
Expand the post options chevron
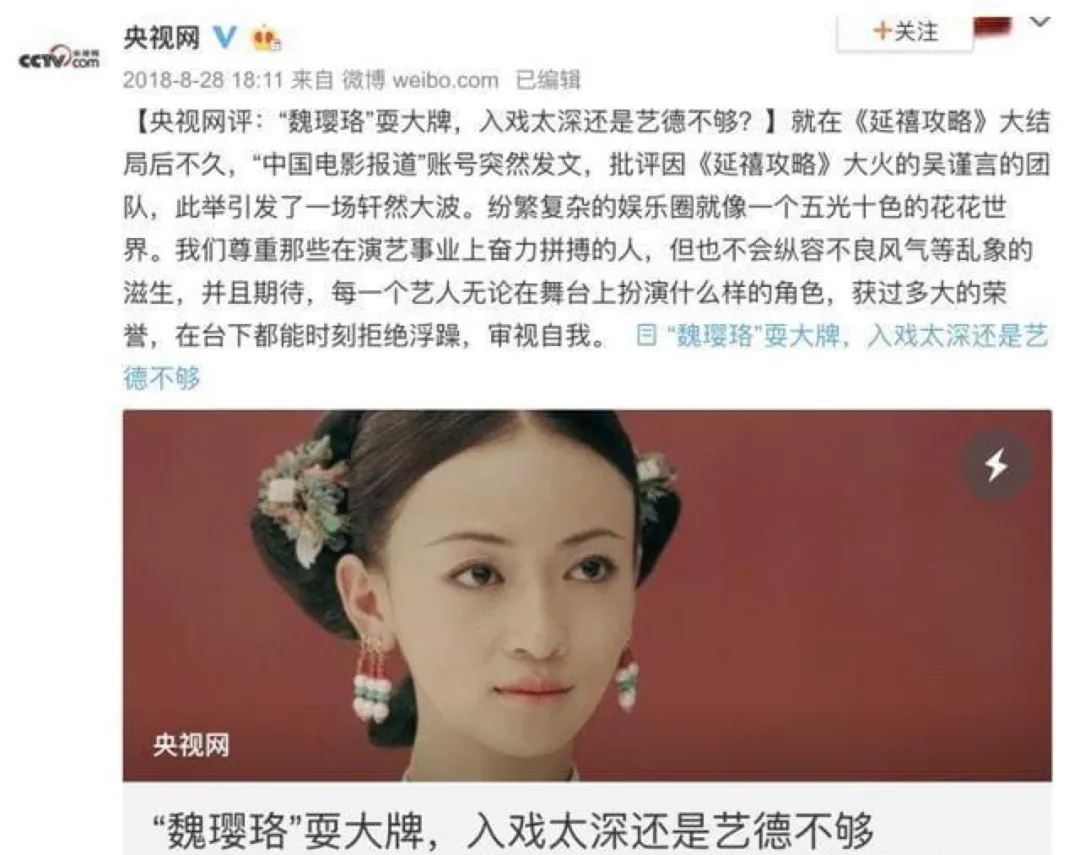pyautogui.click(x=1039, y=22)
